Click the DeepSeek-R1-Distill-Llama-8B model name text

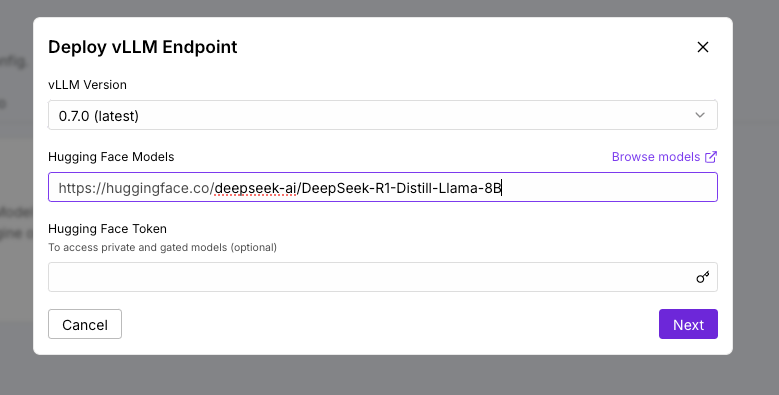(401, 188)
